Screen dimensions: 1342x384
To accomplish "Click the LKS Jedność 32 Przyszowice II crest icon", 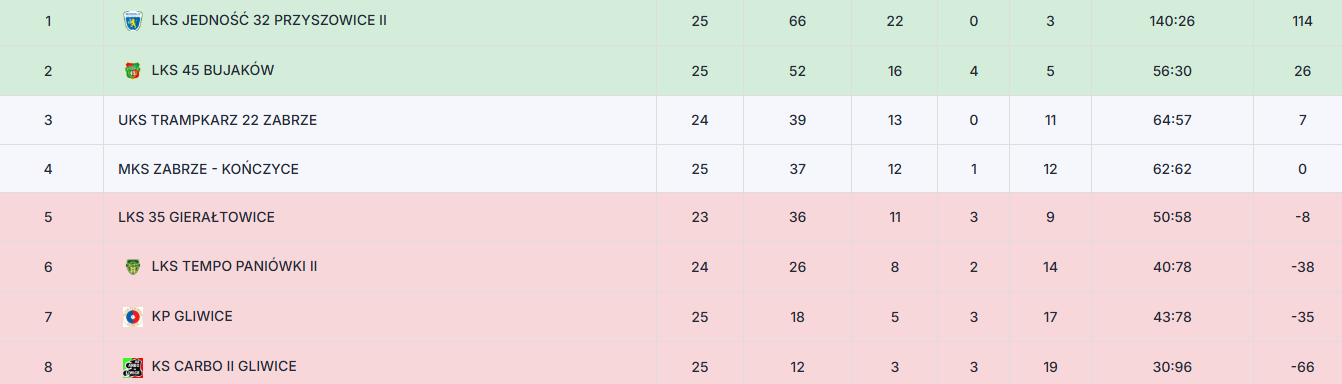I will click(132, 21).
